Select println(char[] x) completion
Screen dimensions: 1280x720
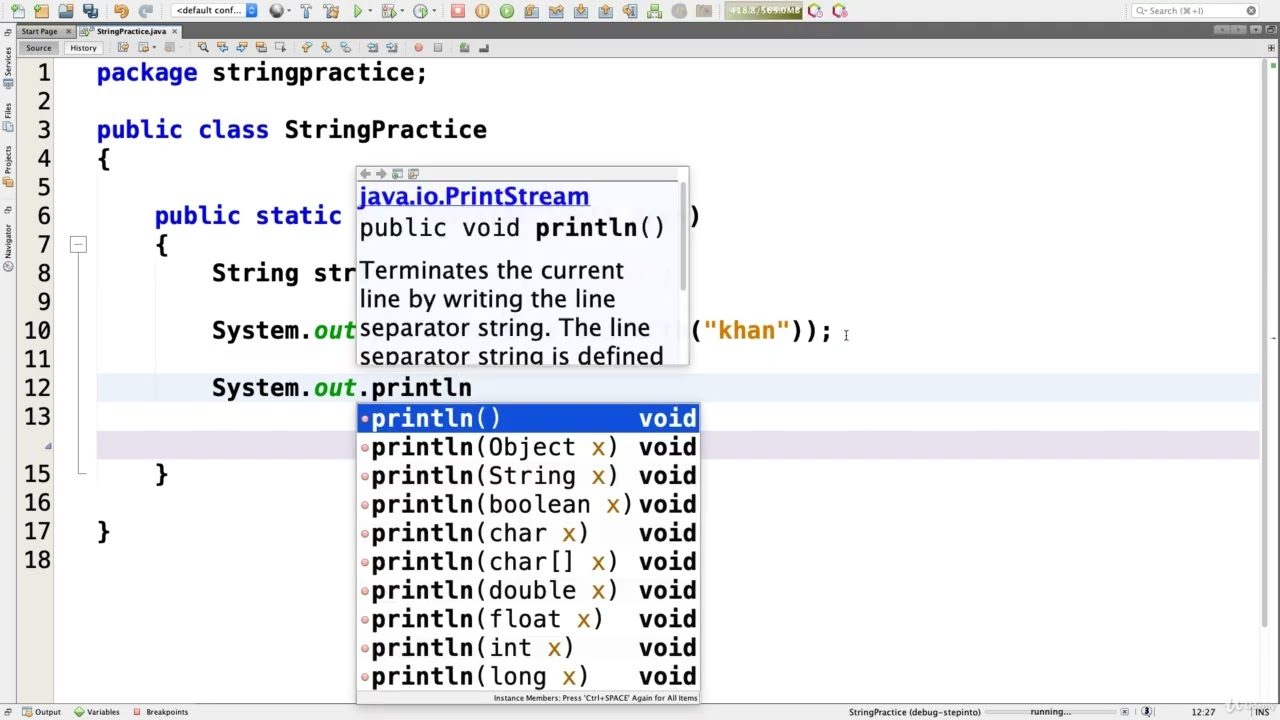point(528,562)
